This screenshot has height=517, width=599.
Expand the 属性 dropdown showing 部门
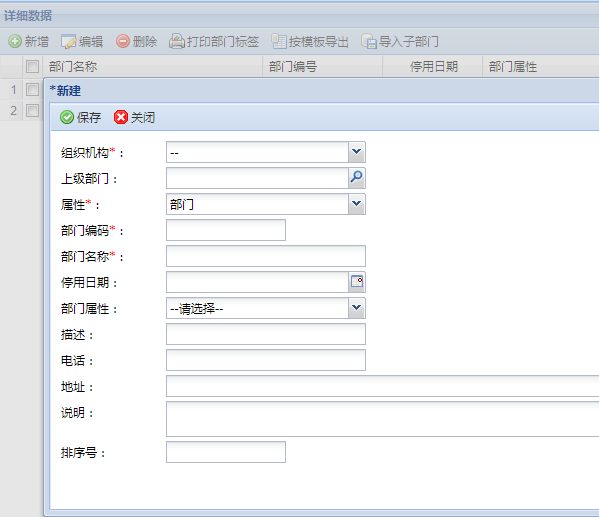point(357,204)
